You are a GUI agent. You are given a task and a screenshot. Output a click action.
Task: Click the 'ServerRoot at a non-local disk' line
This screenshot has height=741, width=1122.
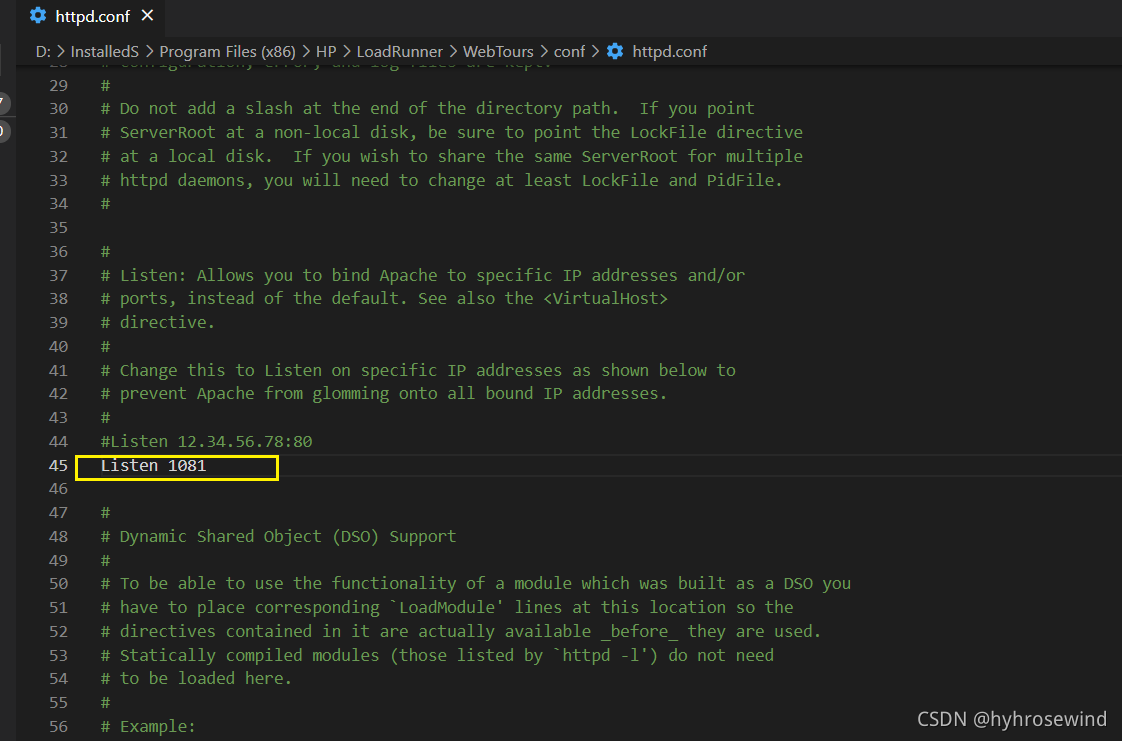click(x=452, y=132)
